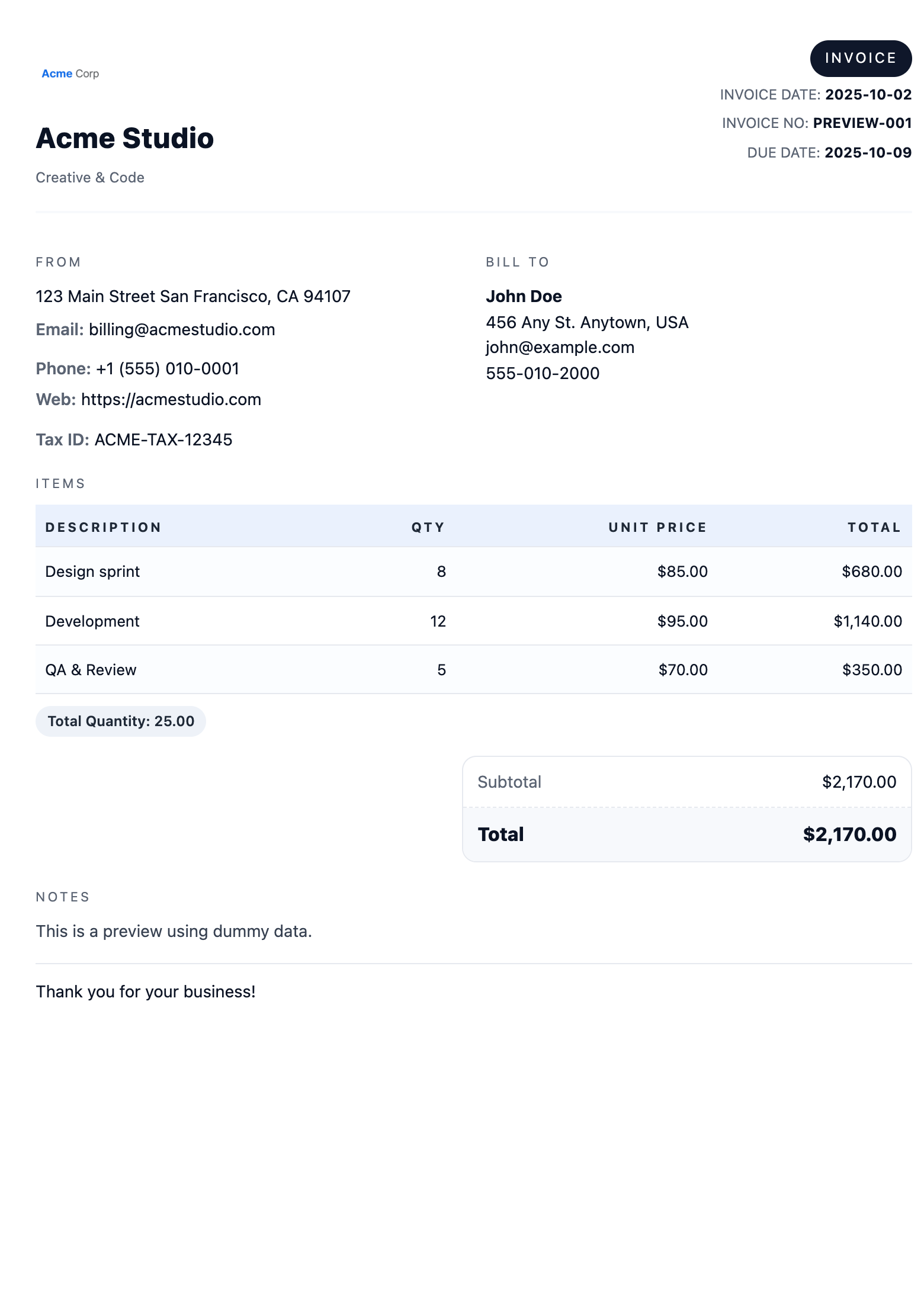Click the bold Total label
Screen dimensions: 924x1303
point(500,835)
